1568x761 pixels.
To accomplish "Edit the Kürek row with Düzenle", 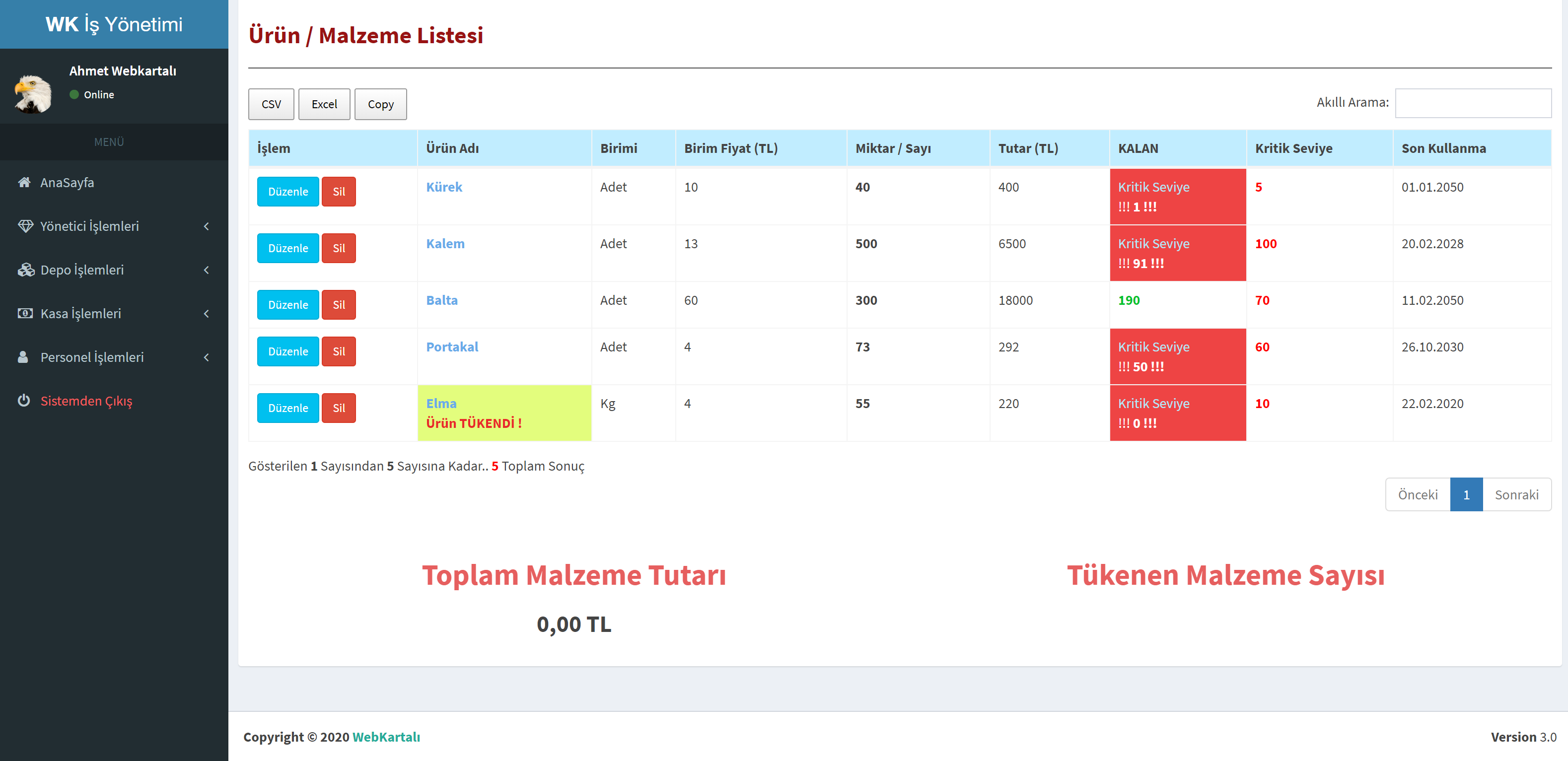I will point(288,192).
